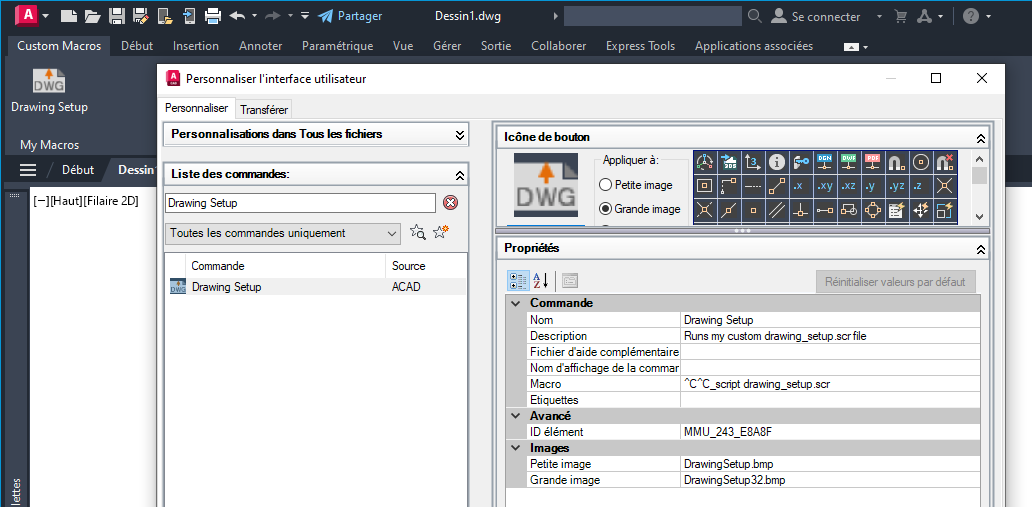The width and height of the screenshot is (1032, 507).
Task: Open the Annoter ribbon tab
Action: (x=261, y=46)
